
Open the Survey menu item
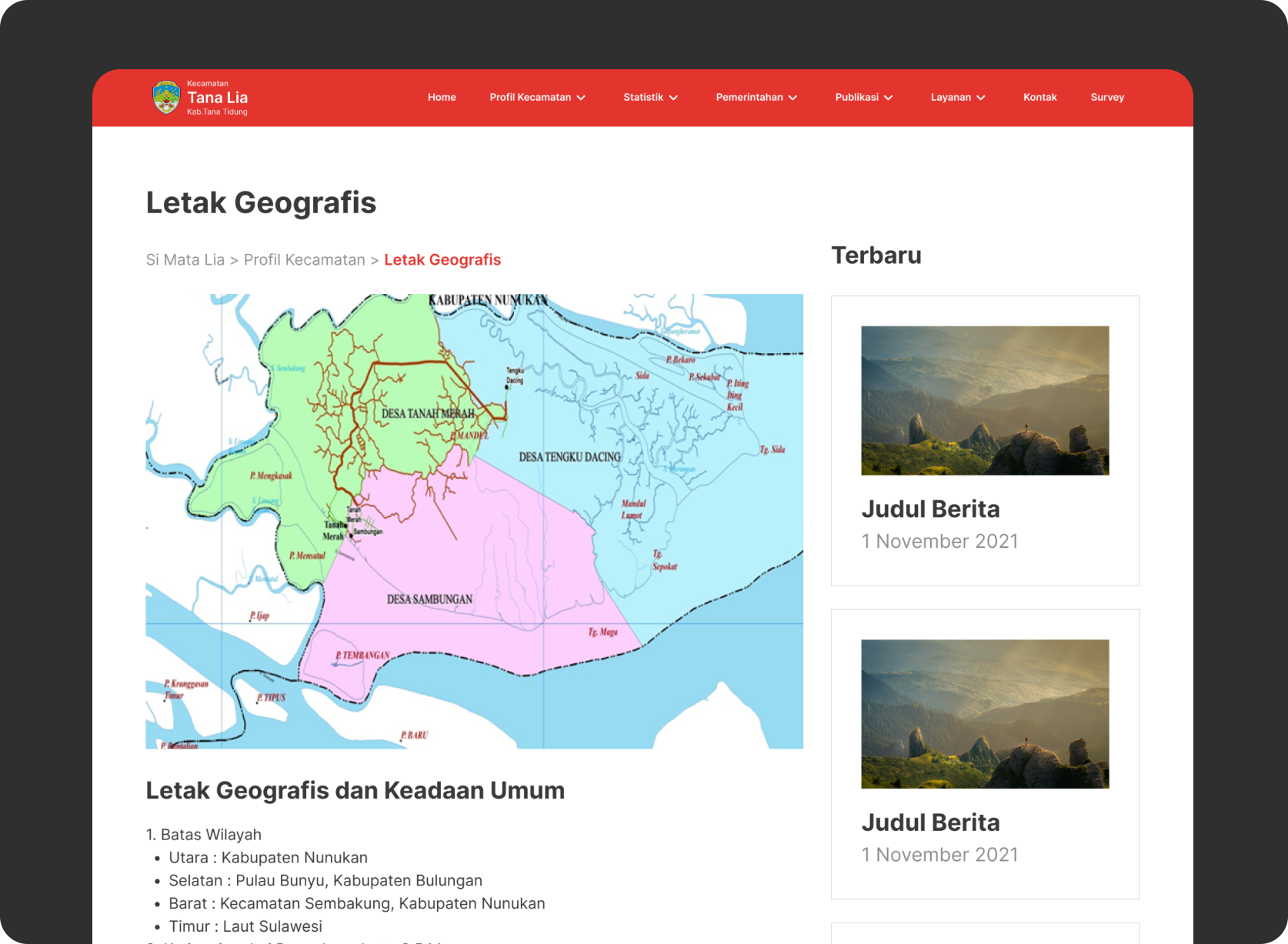click(x=1107, y=98)
